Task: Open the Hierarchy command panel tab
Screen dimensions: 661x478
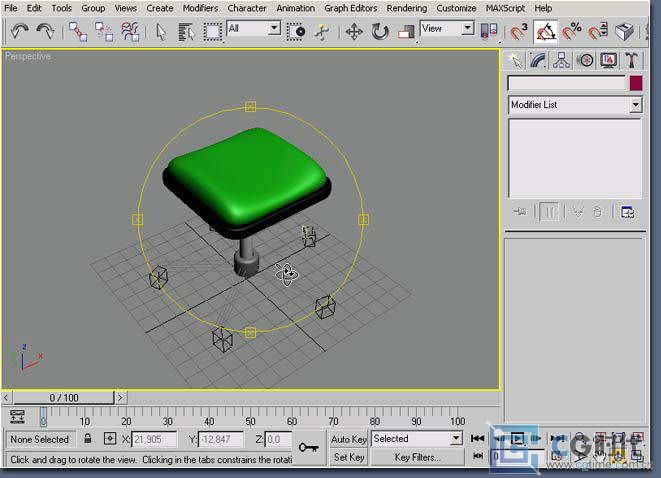Action: tap(562, 61)
